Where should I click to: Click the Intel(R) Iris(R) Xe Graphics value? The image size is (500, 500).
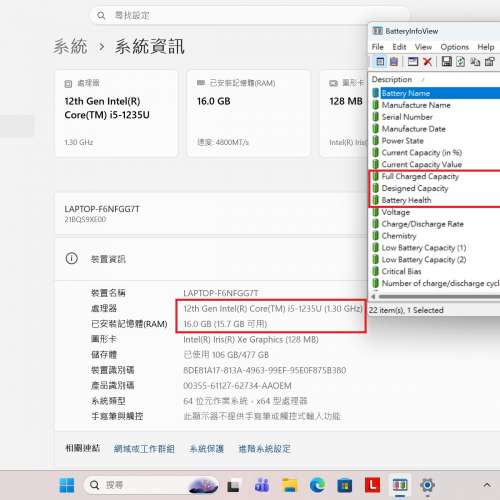point(251,340)
